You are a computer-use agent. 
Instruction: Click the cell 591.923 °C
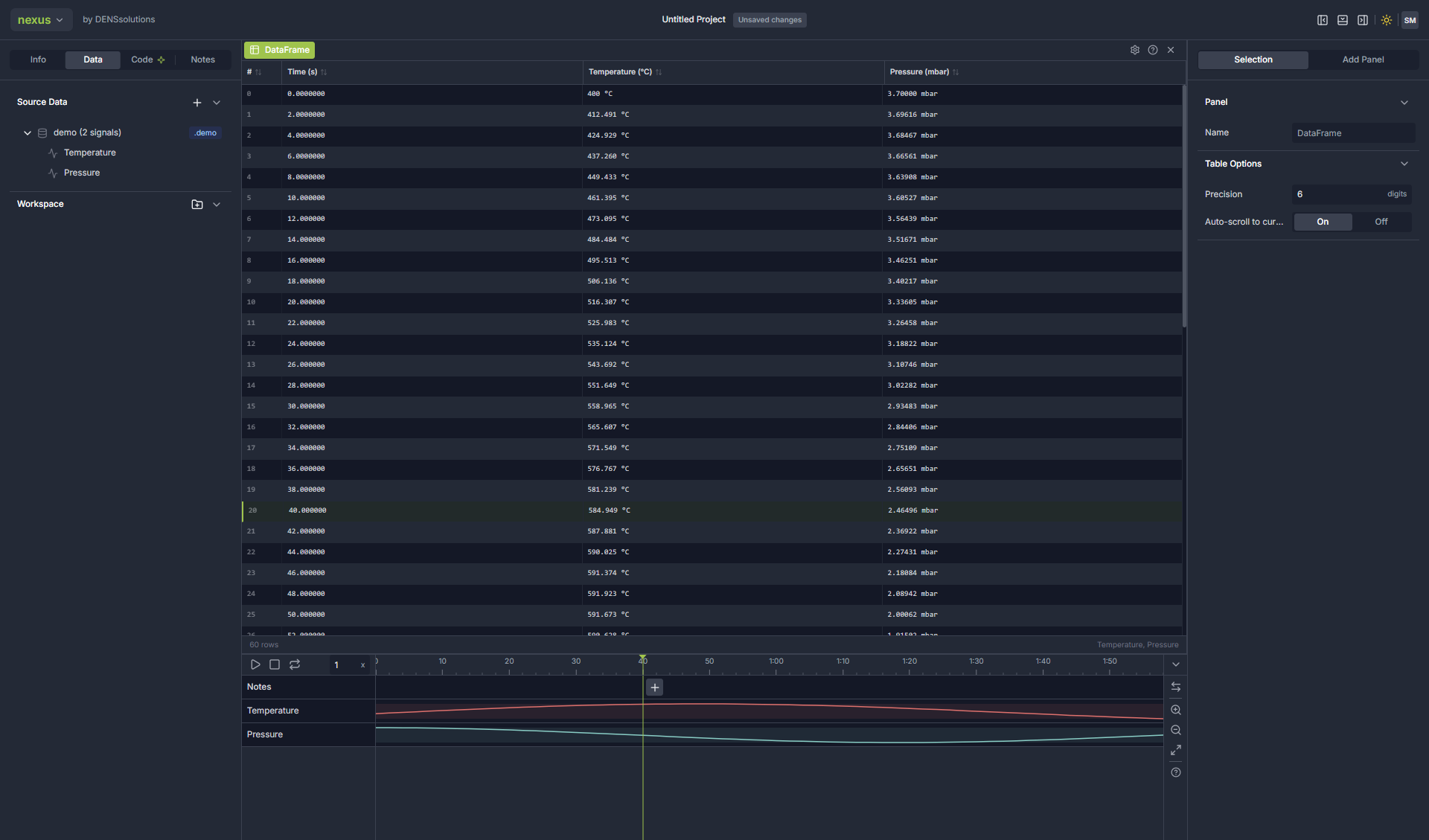(x=608, y=594)
